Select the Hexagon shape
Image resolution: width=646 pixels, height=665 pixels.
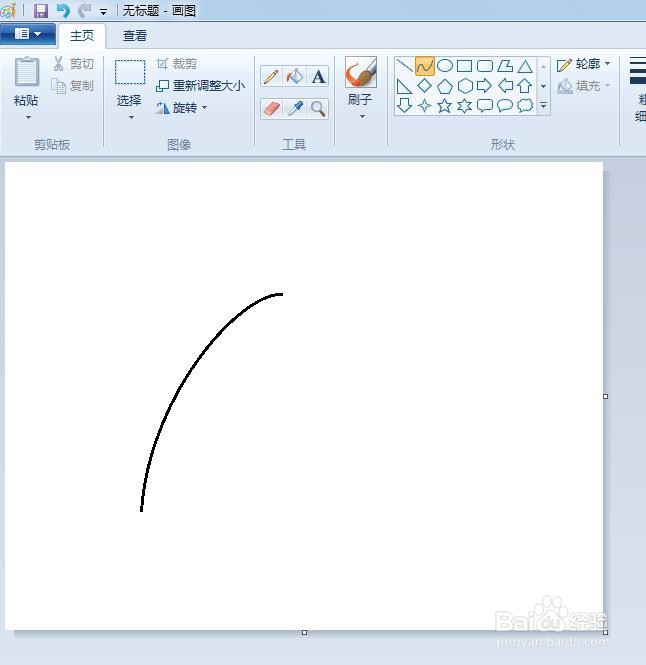[x=465, y=86]
